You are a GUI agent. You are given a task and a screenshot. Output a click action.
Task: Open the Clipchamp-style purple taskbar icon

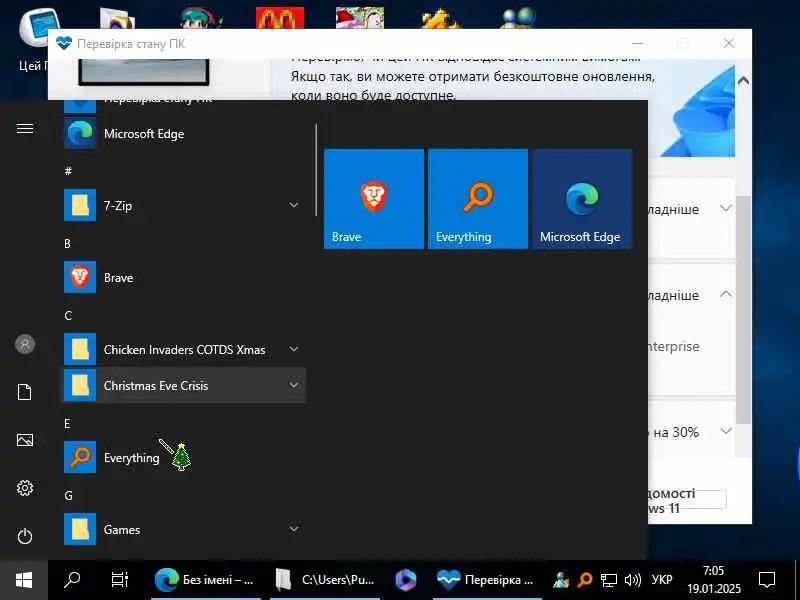pyautogui.click(x=406, y=580)
